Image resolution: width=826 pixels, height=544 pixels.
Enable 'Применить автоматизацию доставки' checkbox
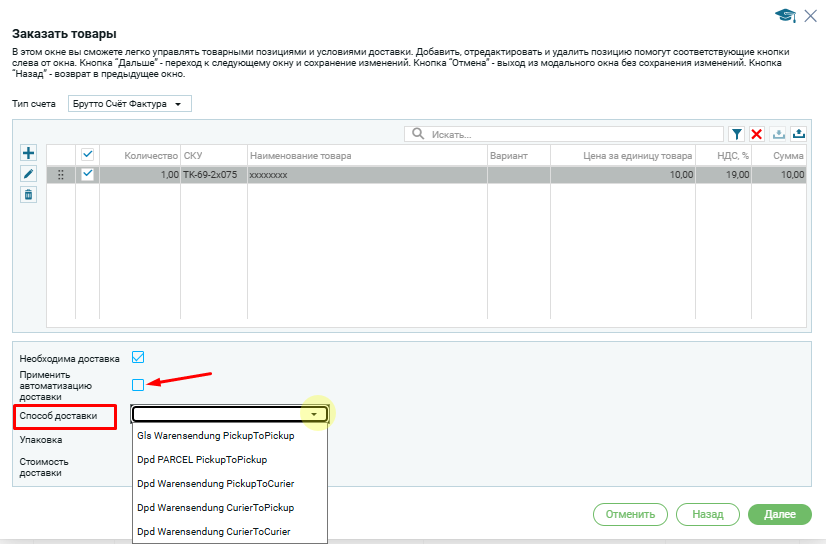click(138, 384)
